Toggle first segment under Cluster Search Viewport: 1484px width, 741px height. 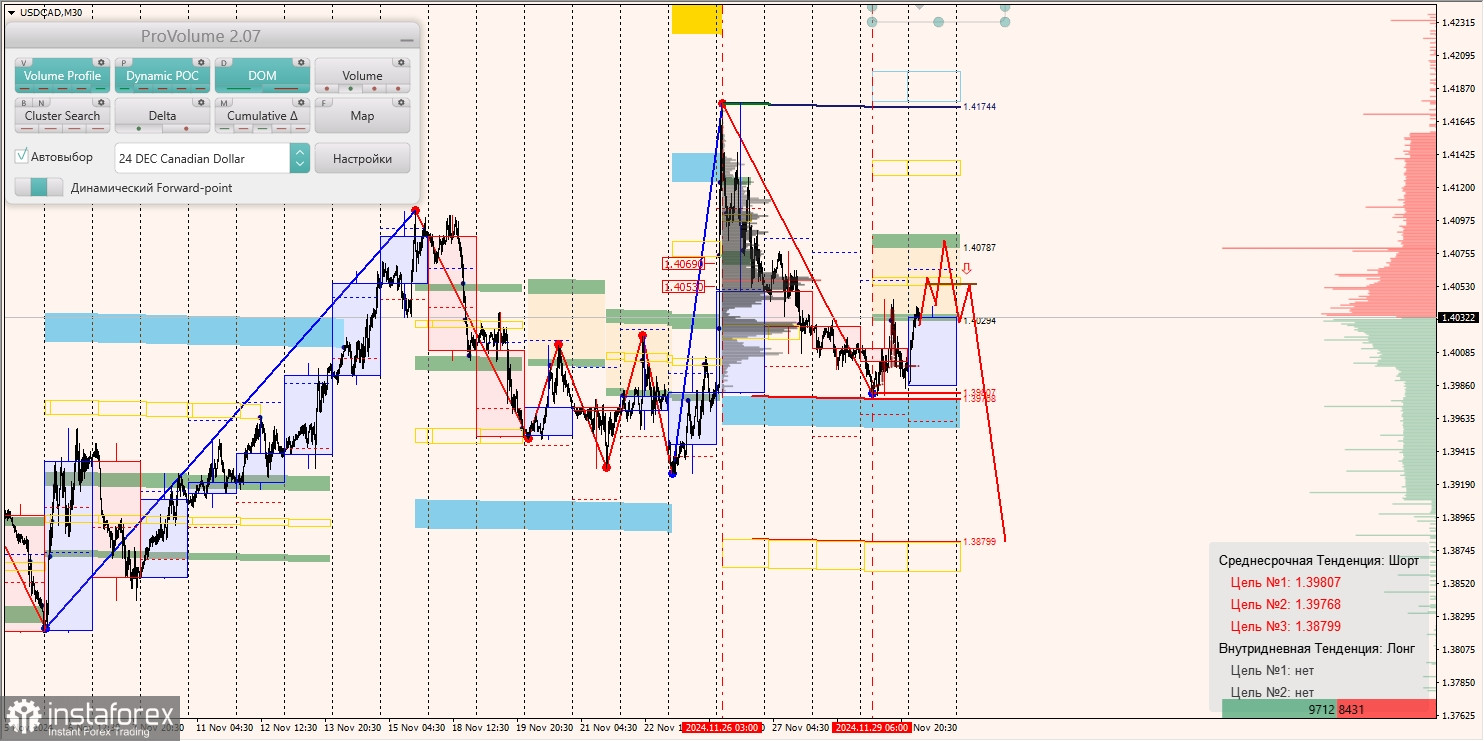pyautogui.click(x=27, y=128)
